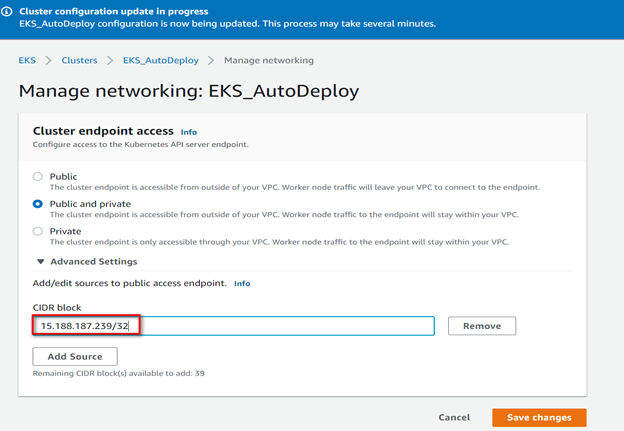Select the Public and private radio option
This screenshot has height=431, width=624.
(x=38, y=203)
